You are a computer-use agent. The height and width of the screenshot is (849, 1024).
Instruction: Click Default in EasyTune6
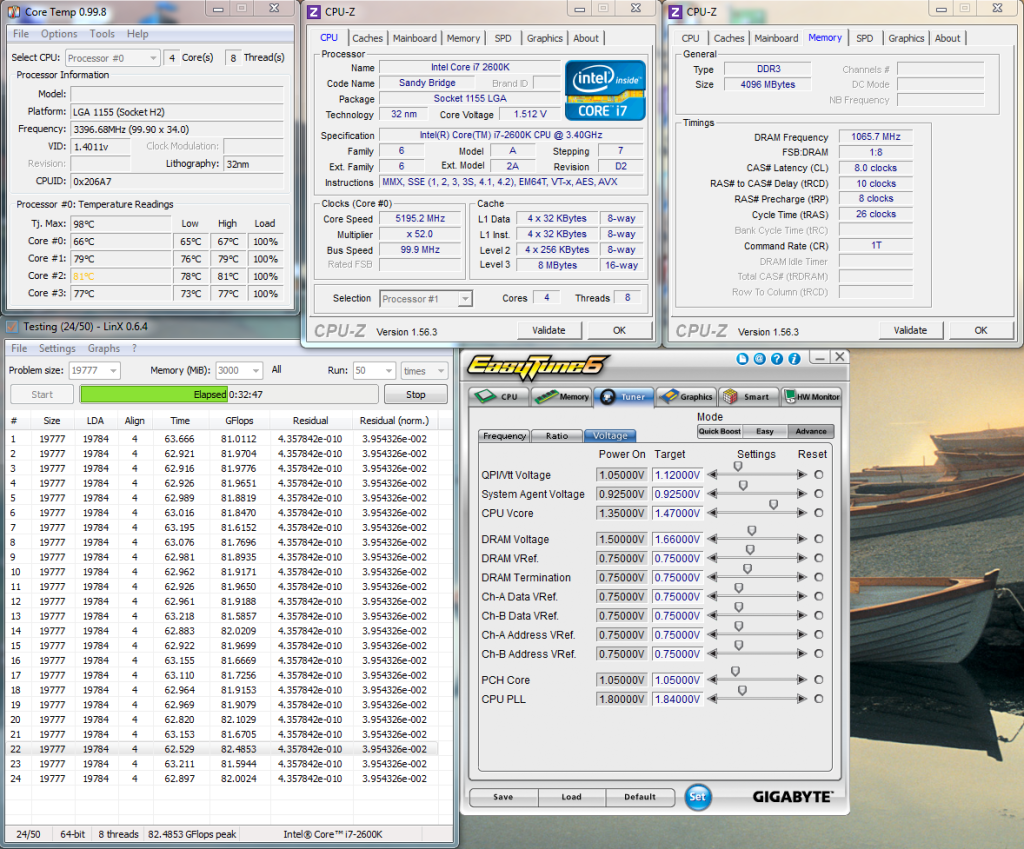click(x=640, y=797)
